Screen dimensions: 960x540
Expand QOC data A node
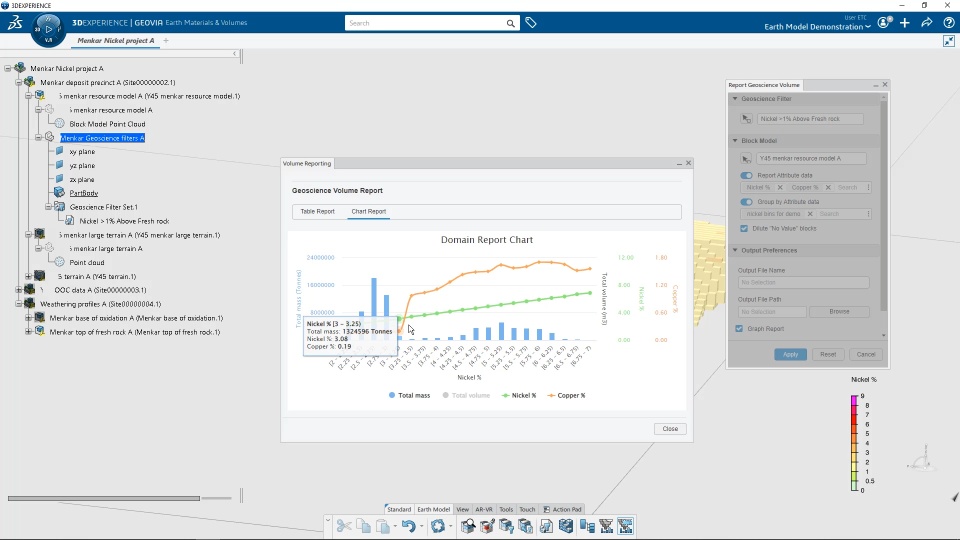[x=18, y=290]
